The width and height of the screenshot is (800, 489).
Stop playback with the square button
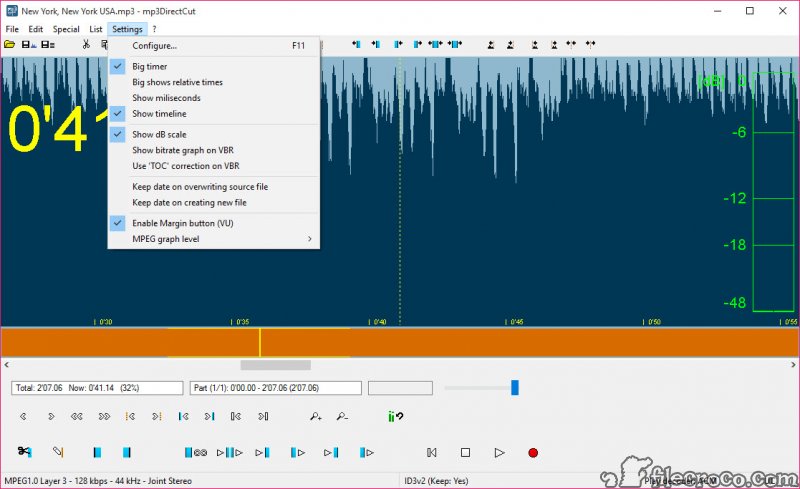point(465,452)
